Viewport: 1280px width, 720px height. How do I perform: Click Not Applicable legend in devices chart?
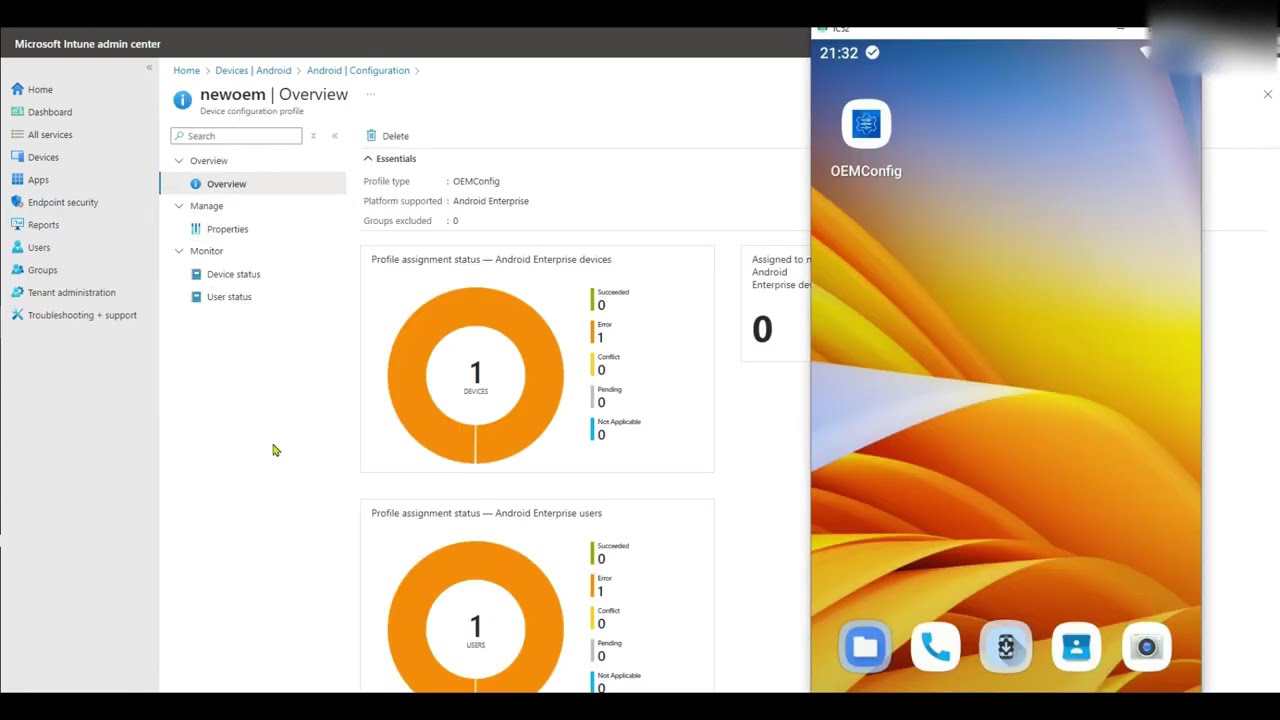pos(617,429)
